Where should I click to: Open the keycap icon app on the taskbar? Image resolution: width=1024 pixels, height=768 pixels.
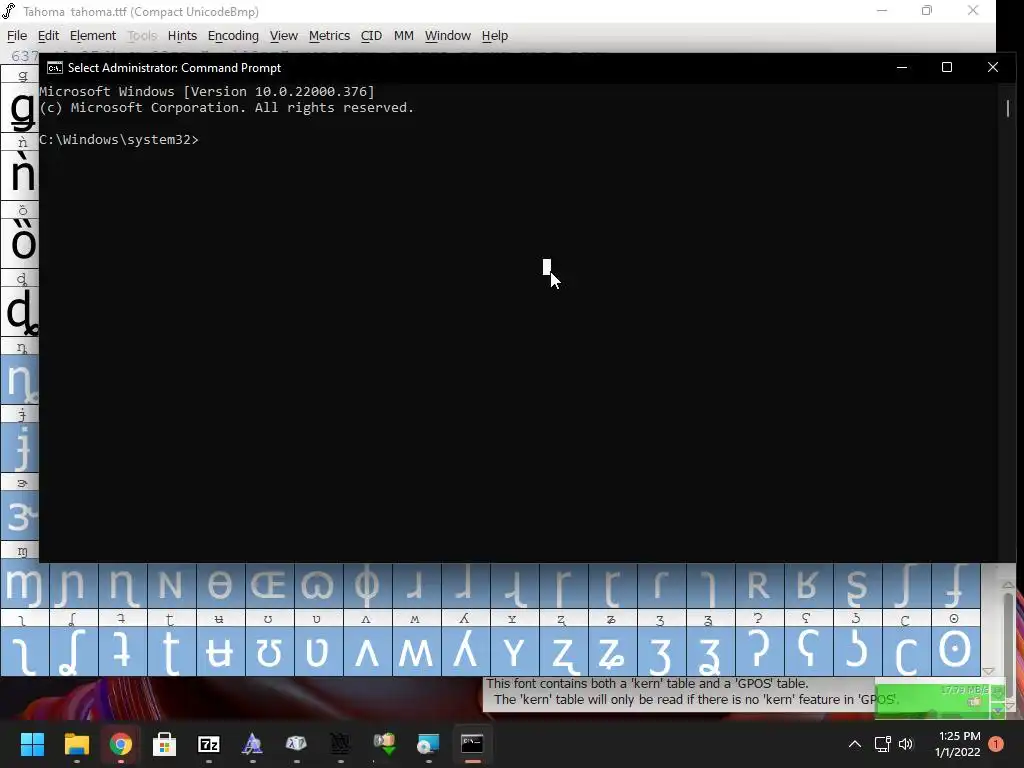(x=296, y=744)
